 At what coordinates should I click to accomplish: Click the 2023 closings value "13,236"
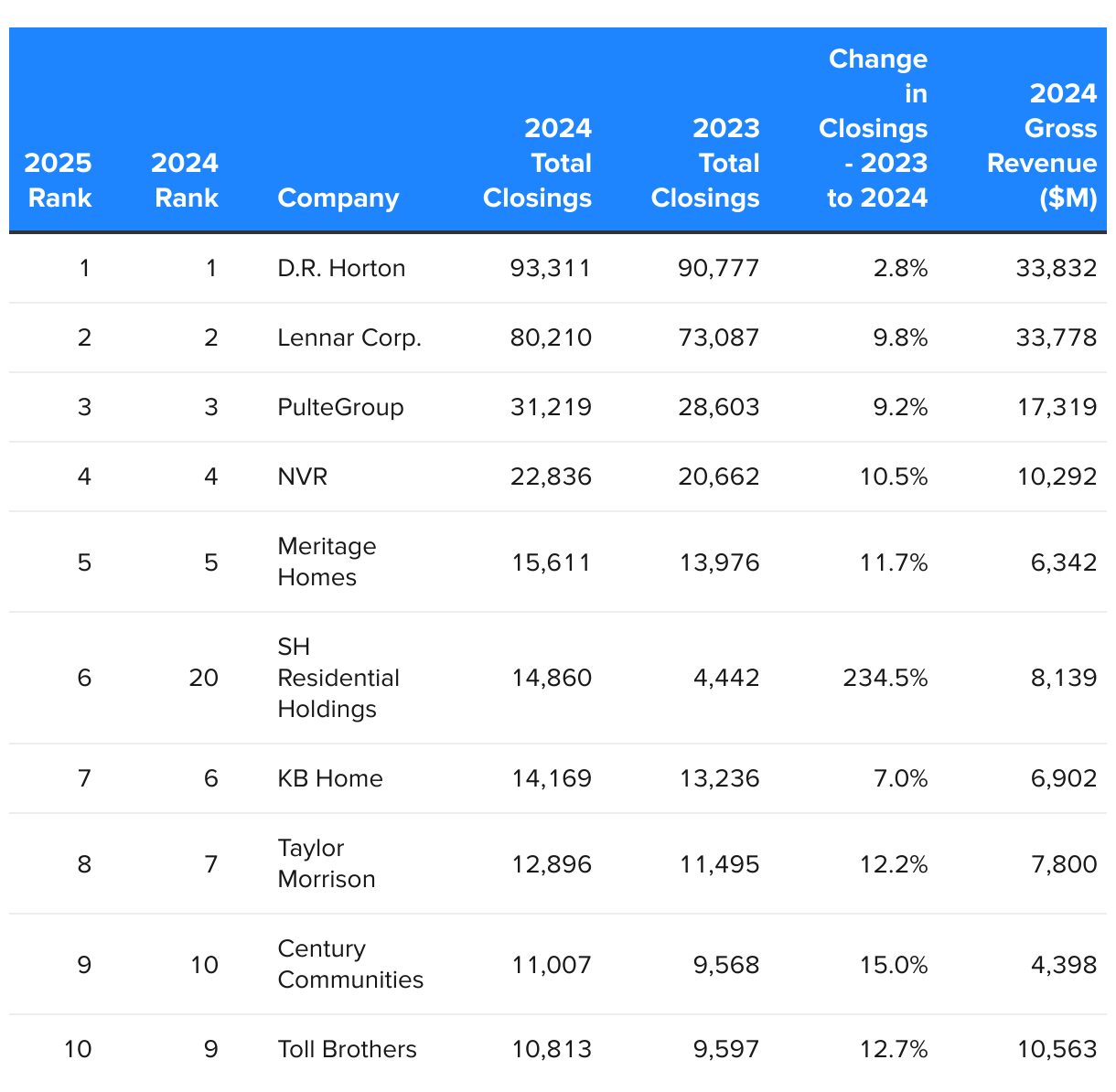point(719,778)
